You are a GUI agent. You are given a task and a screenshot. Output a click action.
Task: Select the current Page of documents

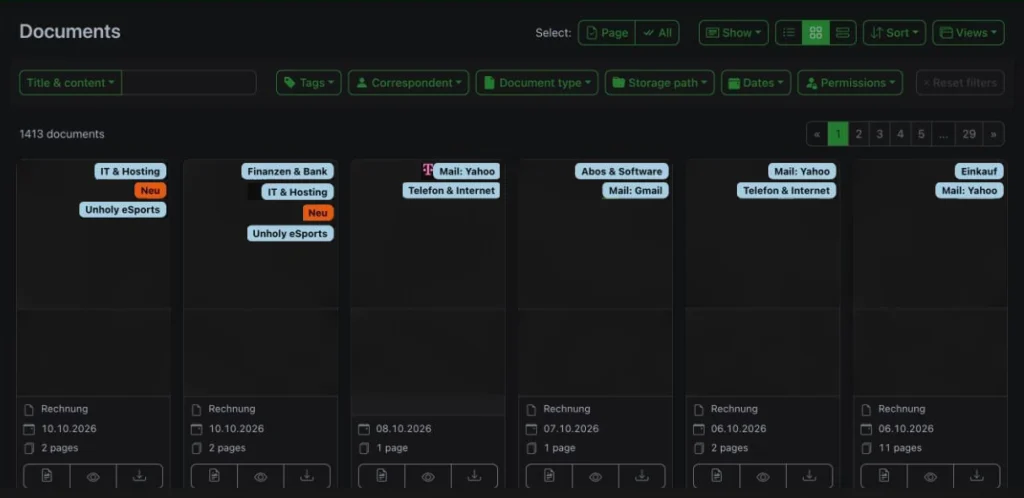point(607,33)
